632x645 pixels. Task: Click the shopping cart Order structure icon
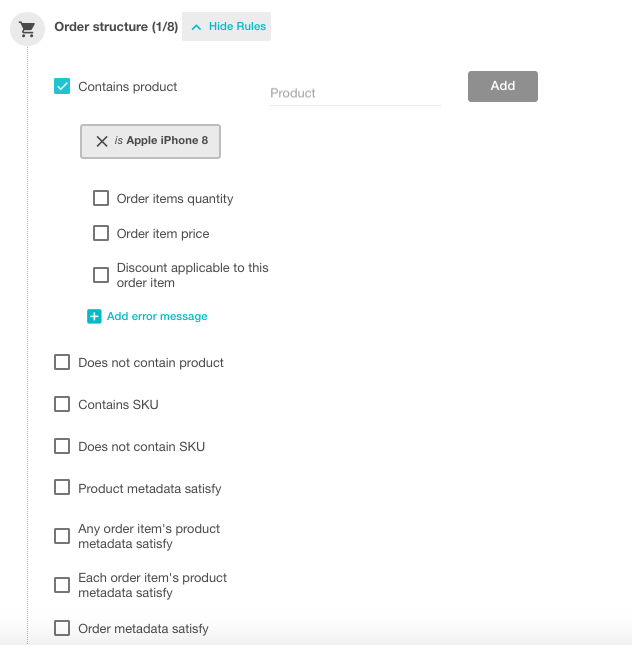coord(28,29)
